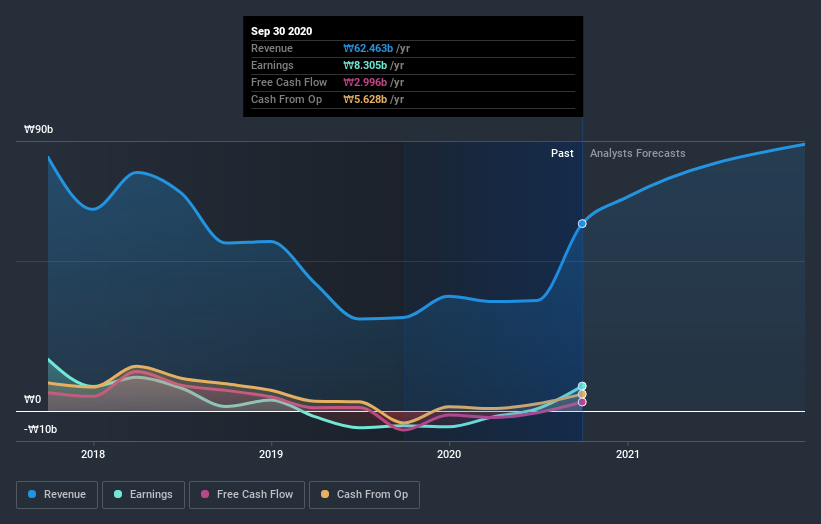Click the Revenue row label in tooltip
The width and height of the screenshot is (821, 524).
coord(272,48)
